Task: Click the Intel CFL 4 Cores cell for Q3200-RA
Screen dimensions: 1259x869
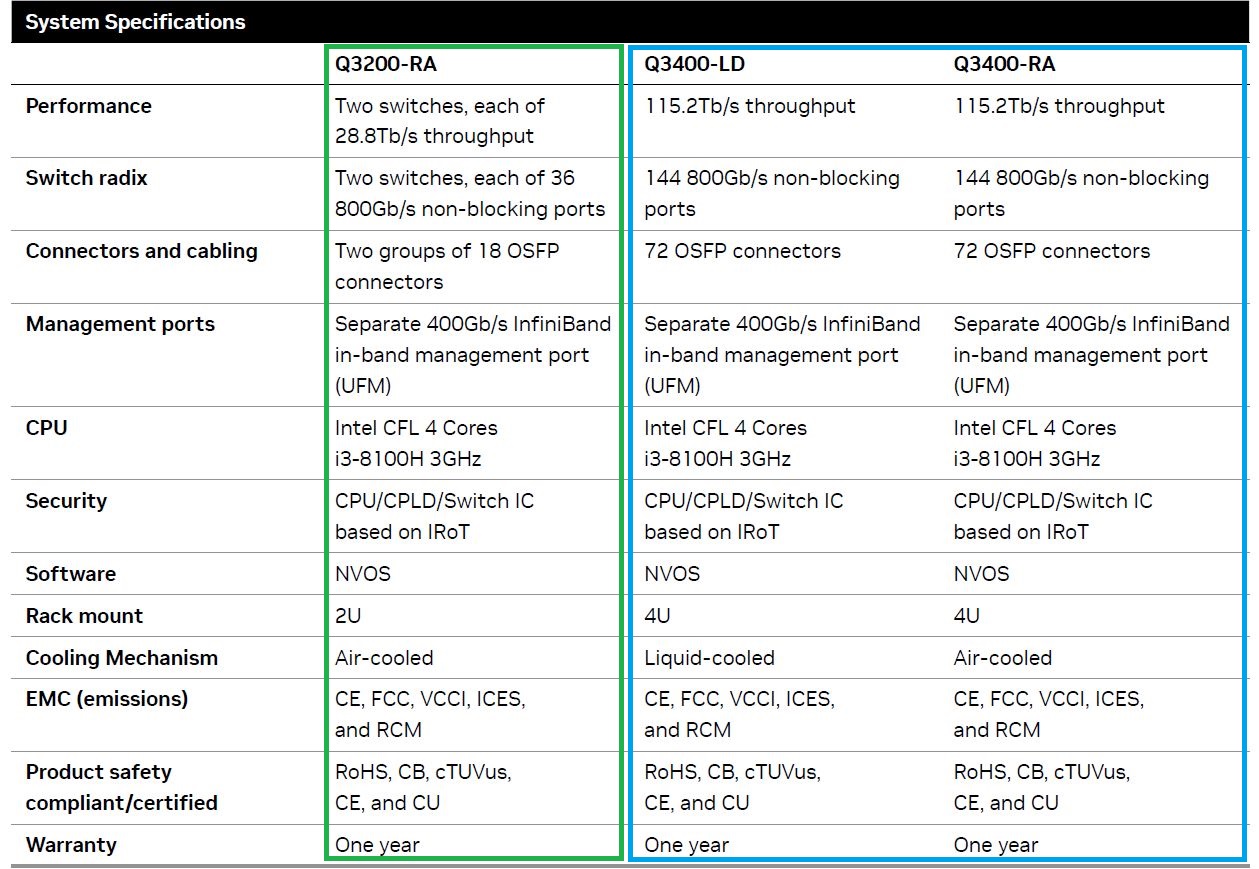Action: coord(415,428)
